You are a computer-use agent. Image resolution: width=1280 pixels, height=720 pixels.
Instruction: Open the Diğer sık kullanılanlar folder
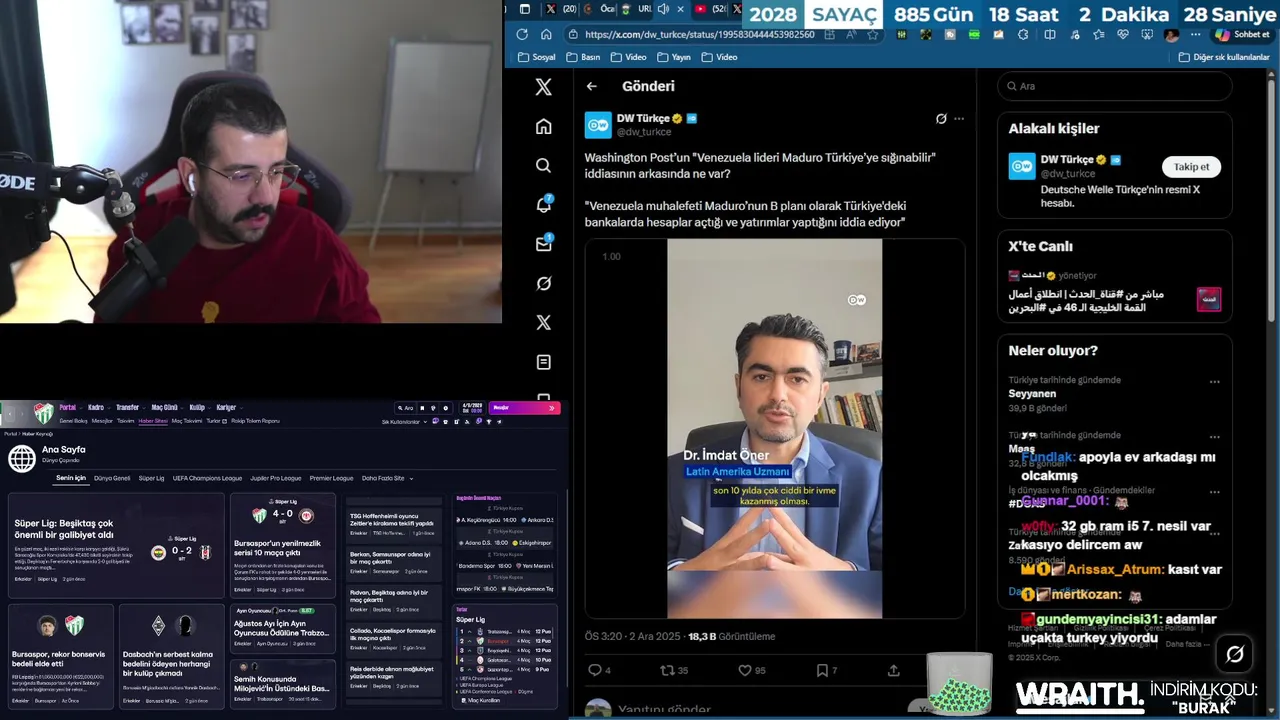coord(1223,57)
